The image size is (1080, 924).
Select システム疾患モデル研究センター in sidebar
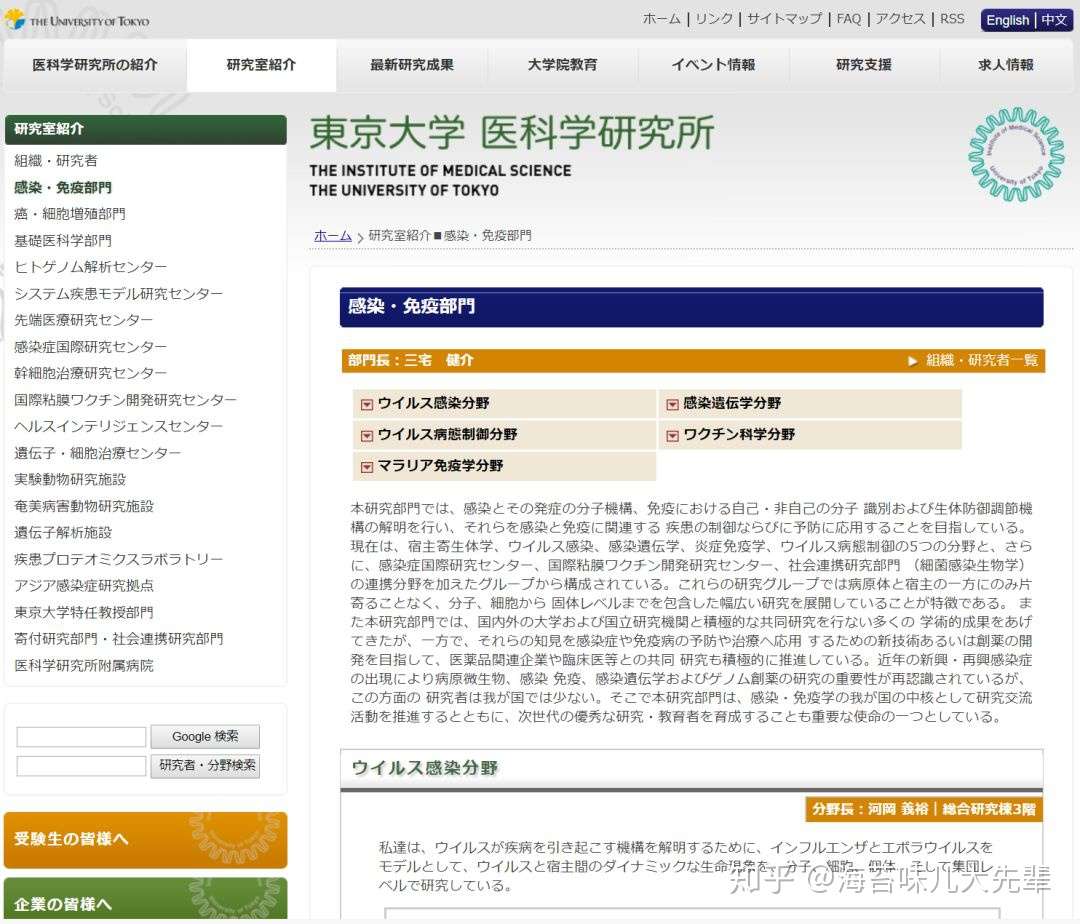click(x=118, y=293)
